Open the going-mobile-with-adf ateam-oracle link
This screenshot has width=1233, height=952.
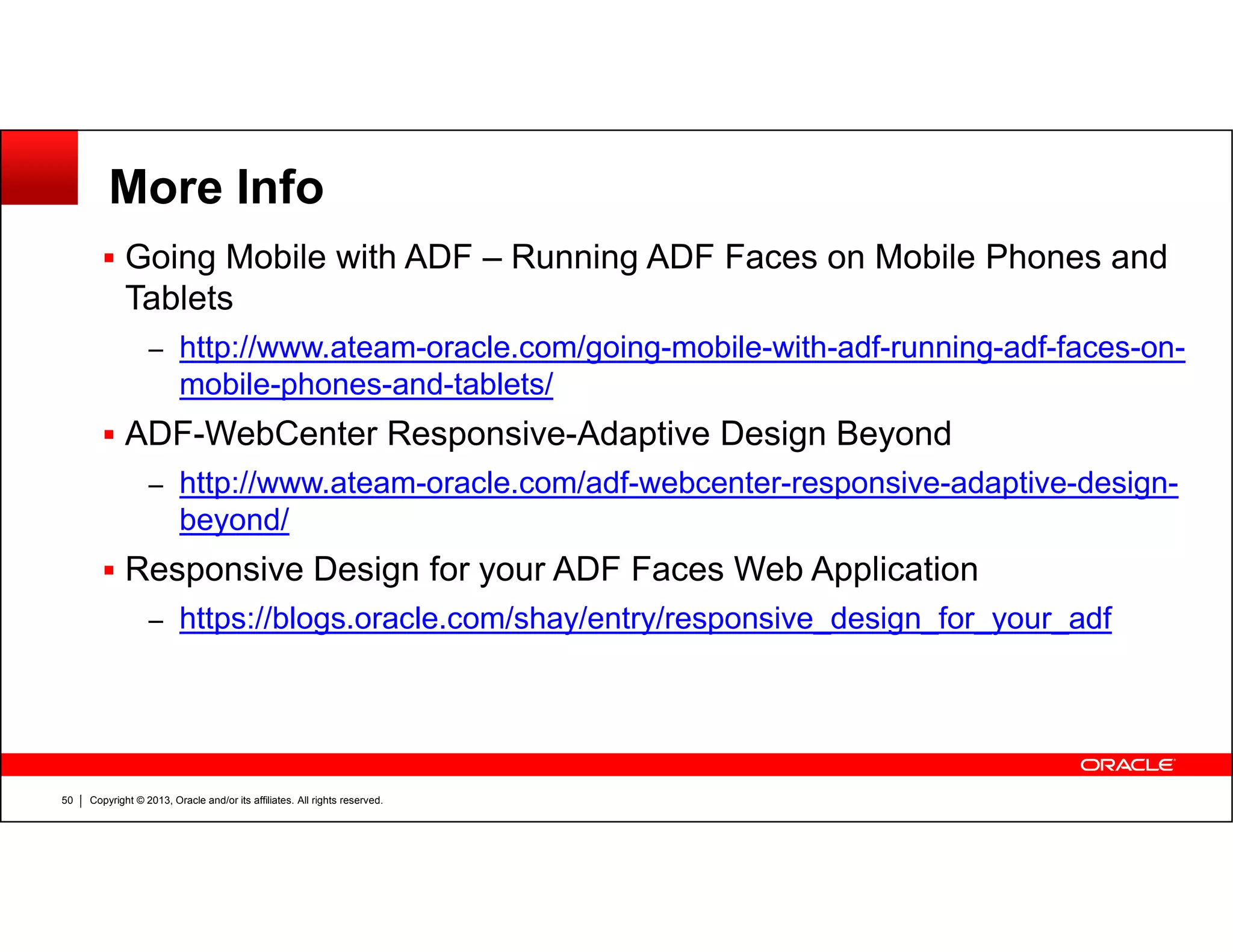[x=682, y=366]
